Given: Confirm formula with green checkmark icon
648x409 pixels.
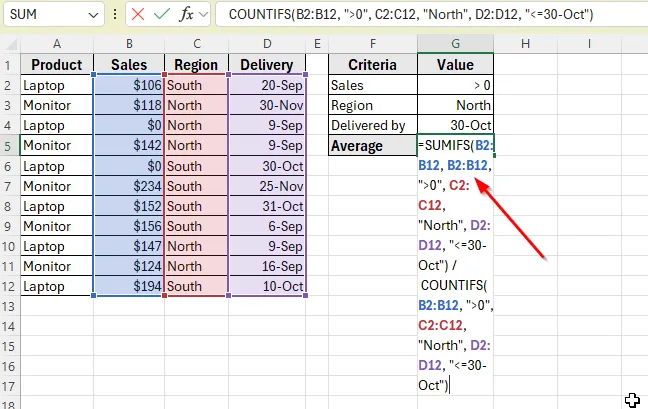Looking at the screenshot, I should click(x=161, y=14).
